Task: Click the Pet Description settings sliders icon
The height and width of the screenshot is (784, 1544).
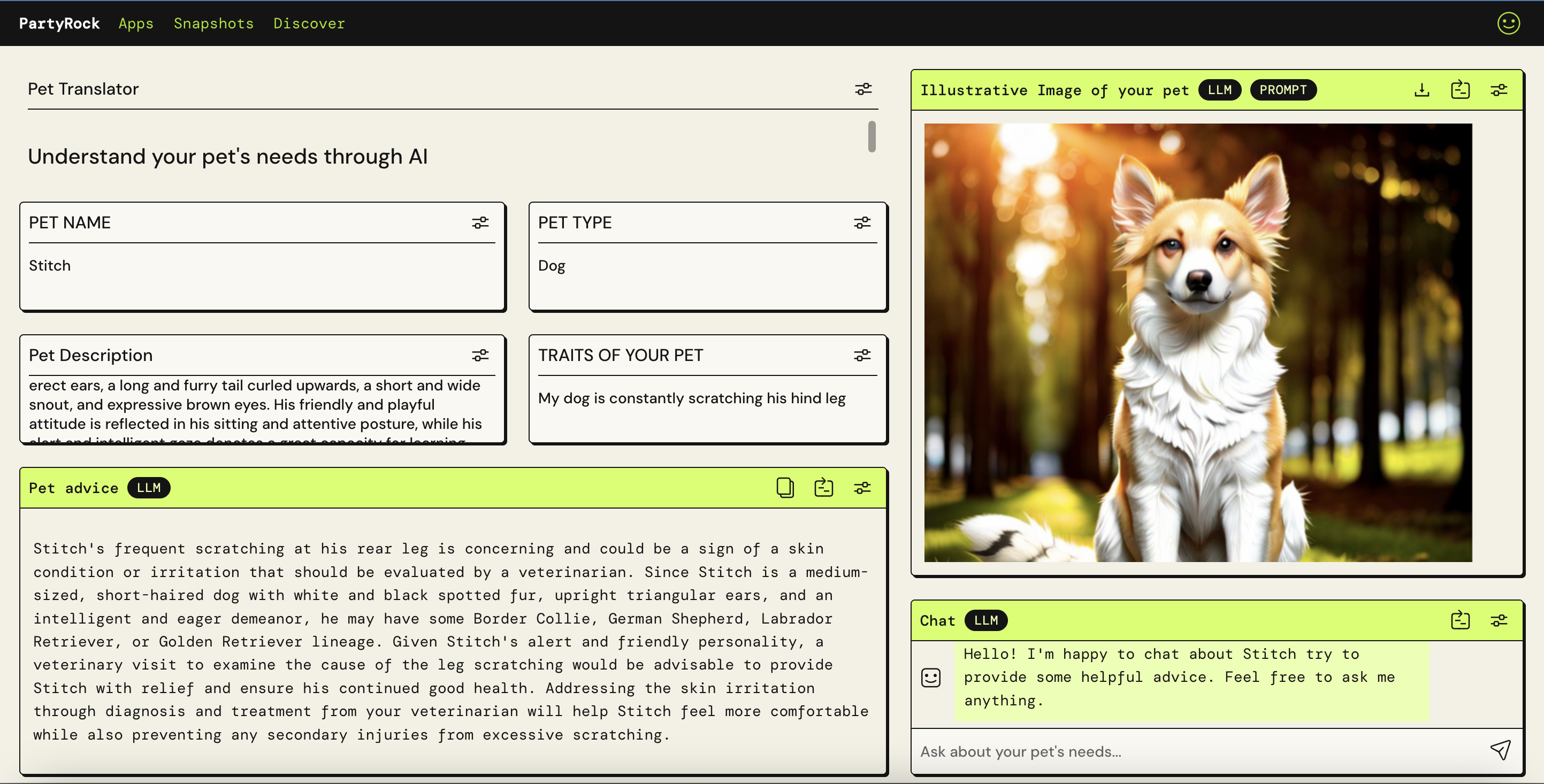Action: (480, 355)
